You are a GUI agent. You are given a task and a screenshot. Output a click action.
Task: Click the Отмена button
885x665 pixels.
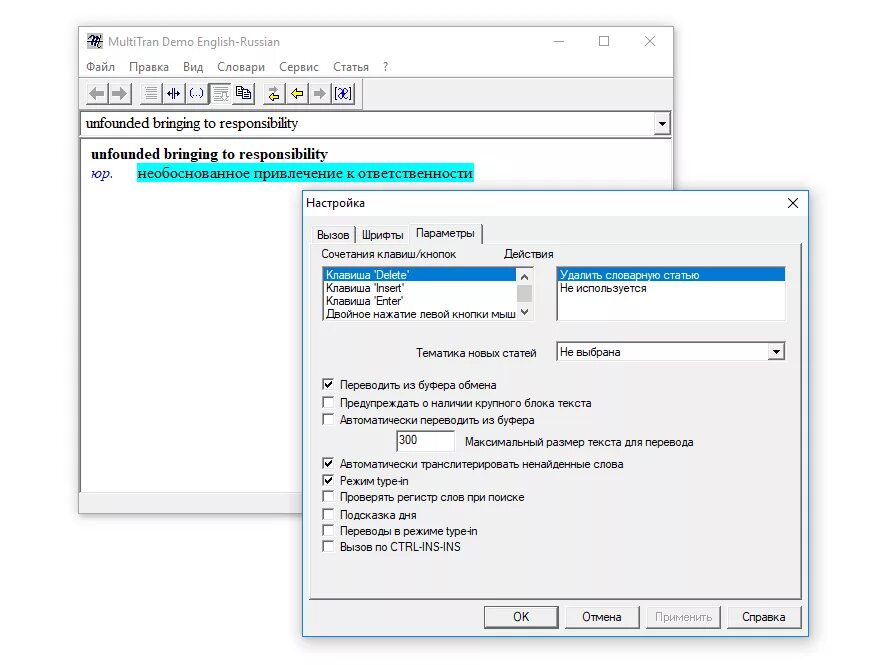[602, 617]
